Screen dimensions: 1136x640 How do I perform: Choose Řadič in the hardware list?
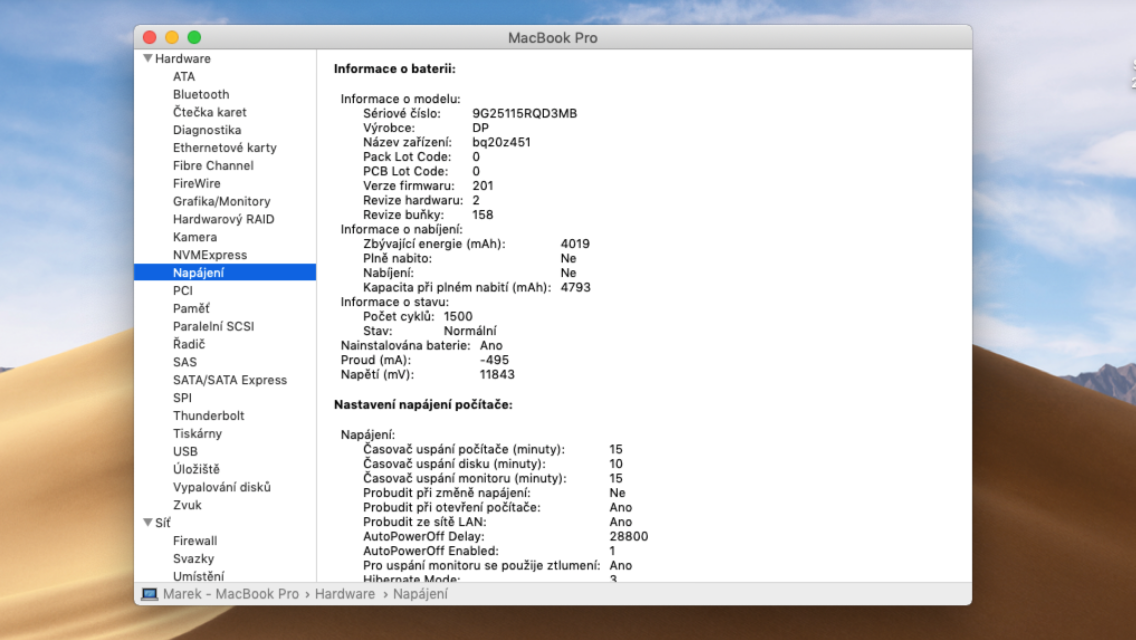coord(188,344)
